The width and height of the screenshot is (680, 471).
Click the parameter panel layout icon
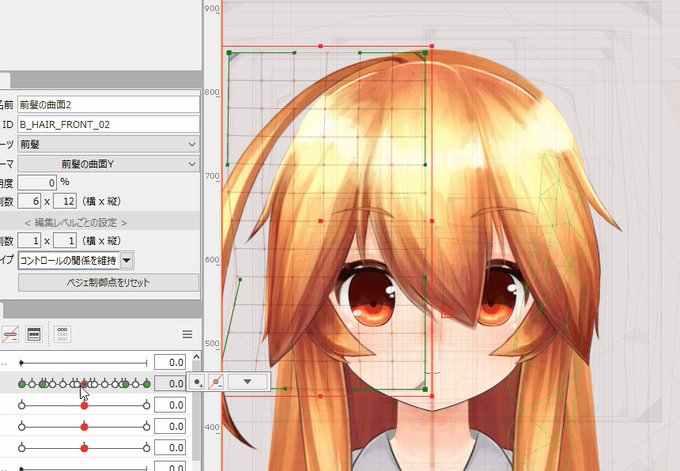click(x=34, y=334)
